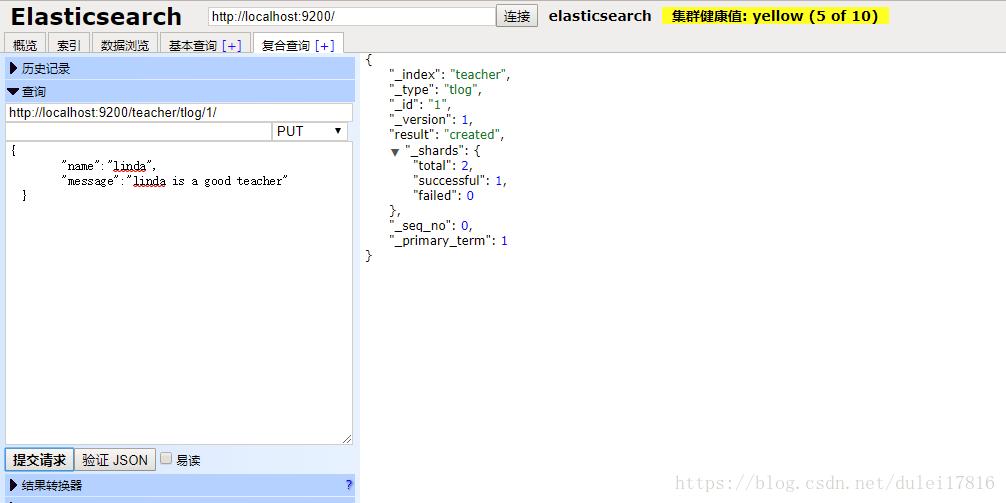Screen dimensions: 1006x503
Task: Click the cluster health yellow status badge
Action: point(775,16)
